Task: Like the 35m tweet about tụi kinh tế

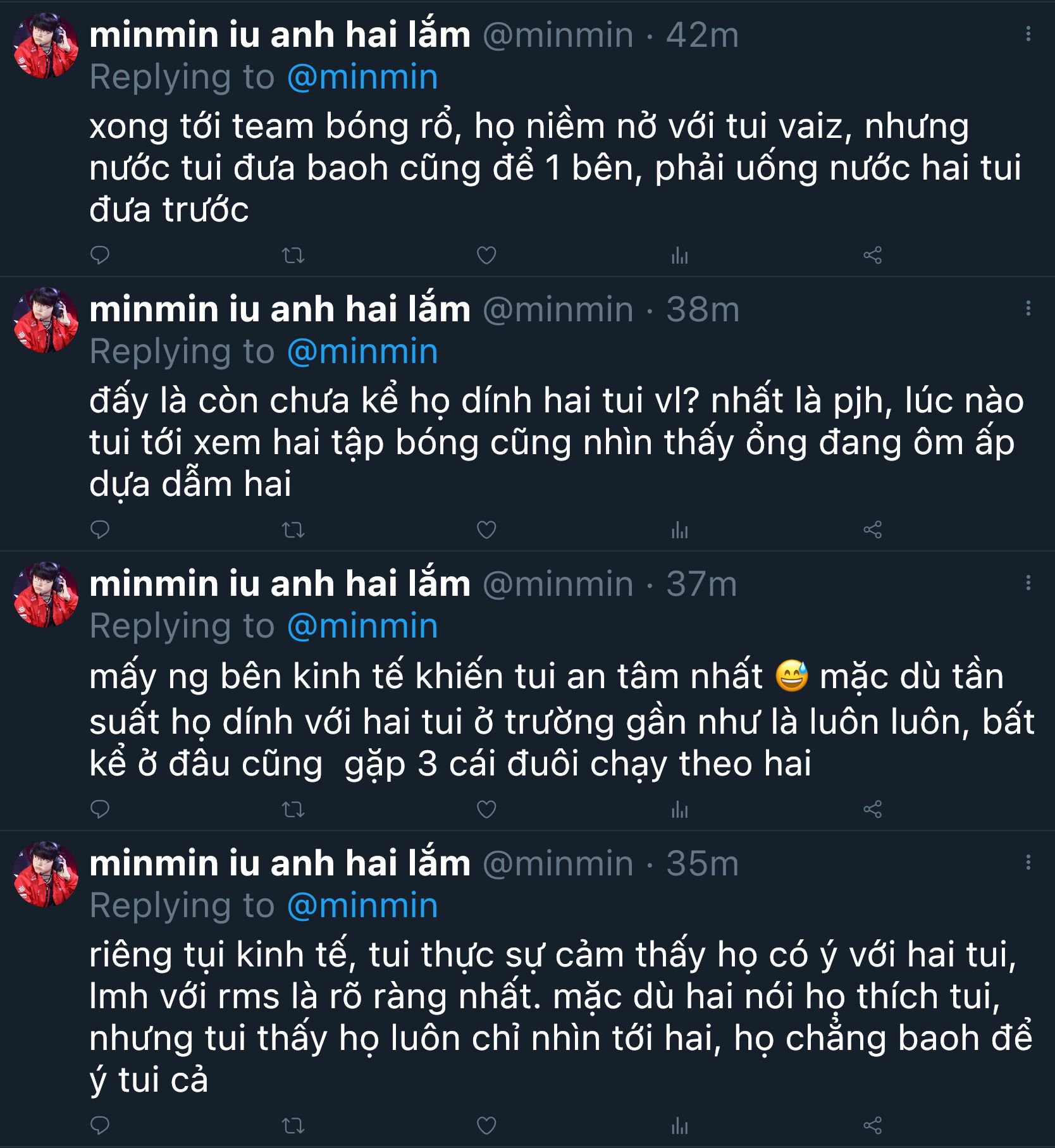Action: click(486, 1125)
